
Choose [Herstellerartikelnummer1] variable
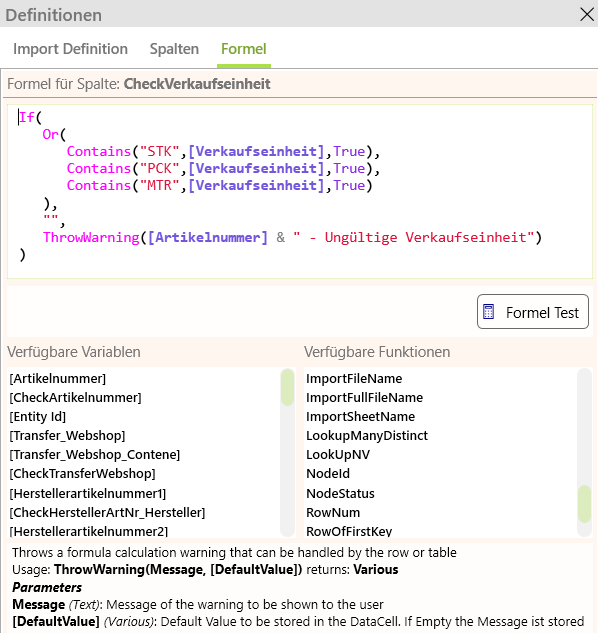click(x=88, y=493)
